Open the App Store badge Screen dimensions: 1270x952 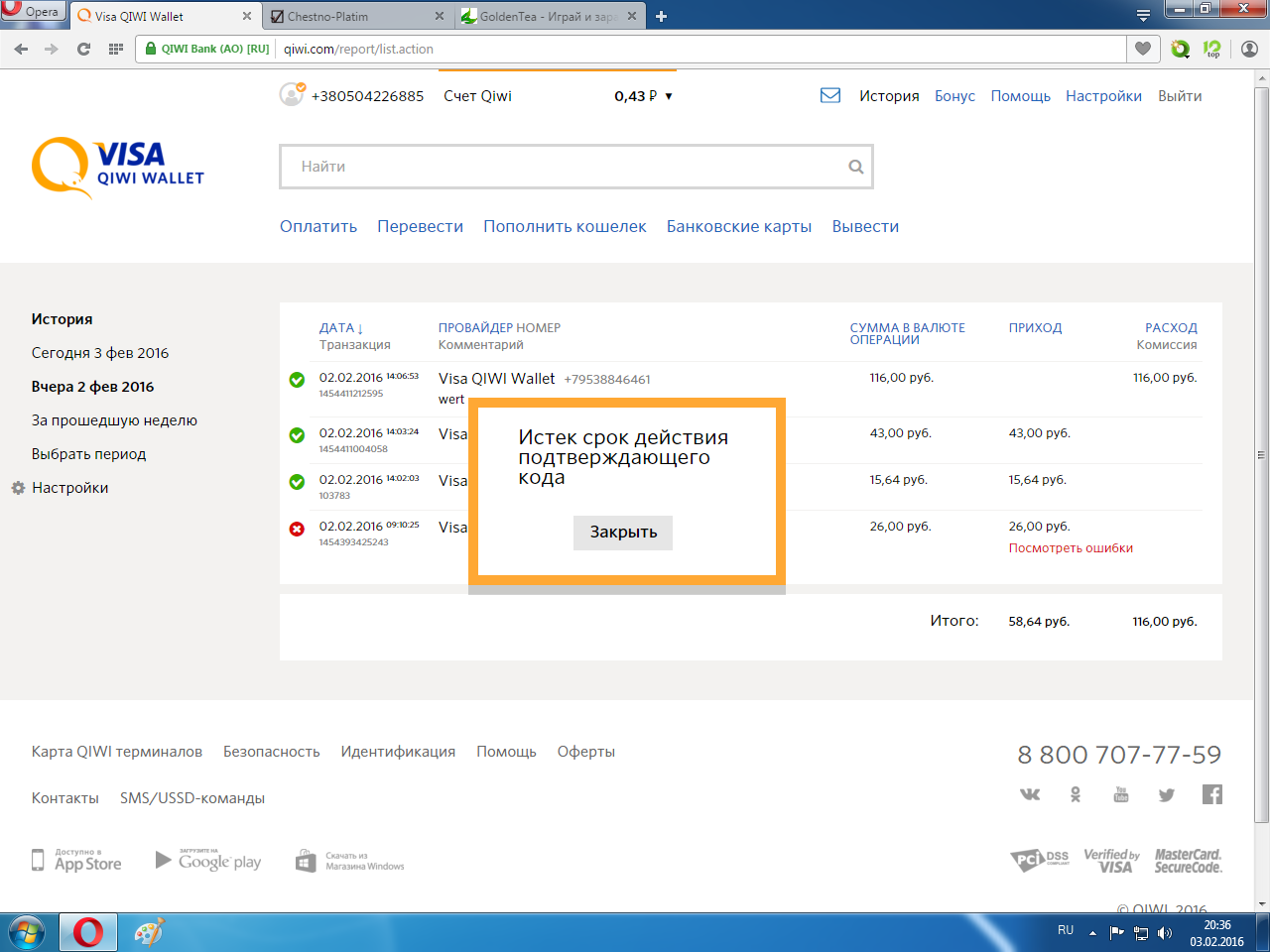(x=76, y=860)
